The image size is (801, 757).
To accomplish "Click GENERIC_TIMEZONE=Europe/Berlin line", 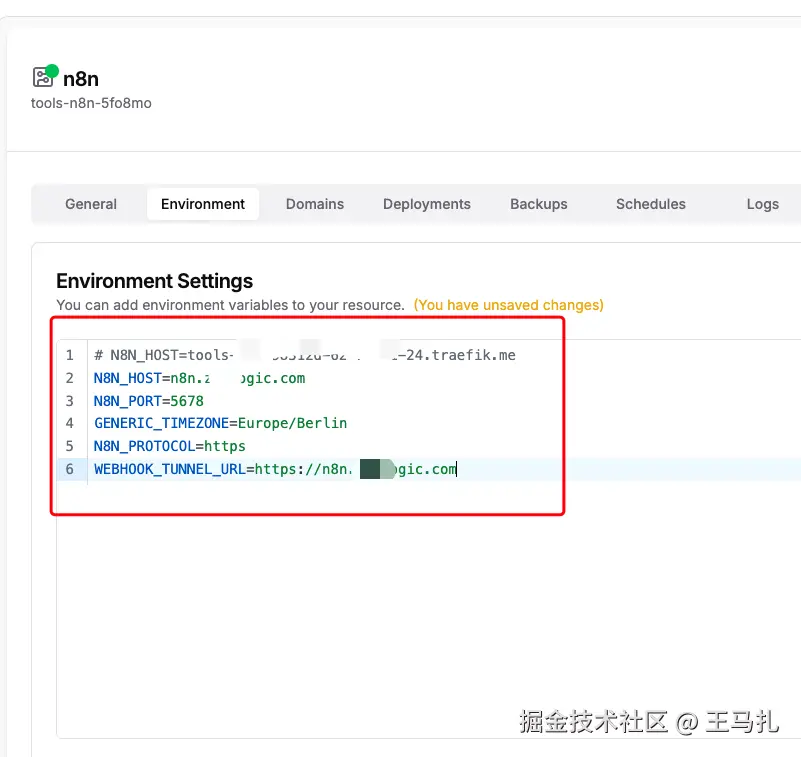I will [221, 423].
